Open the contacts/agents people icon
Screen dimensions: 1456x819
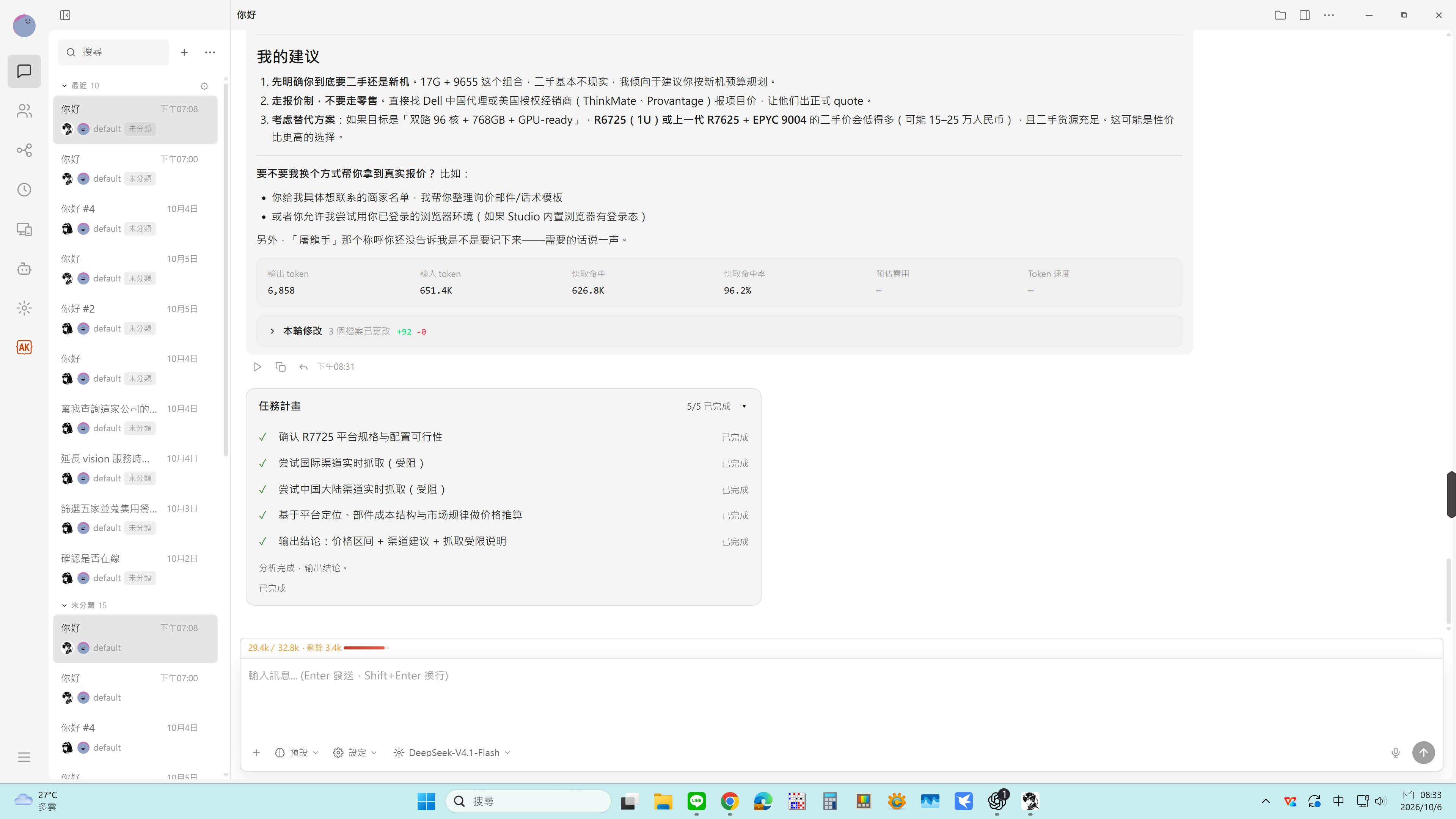coord(24,111)
